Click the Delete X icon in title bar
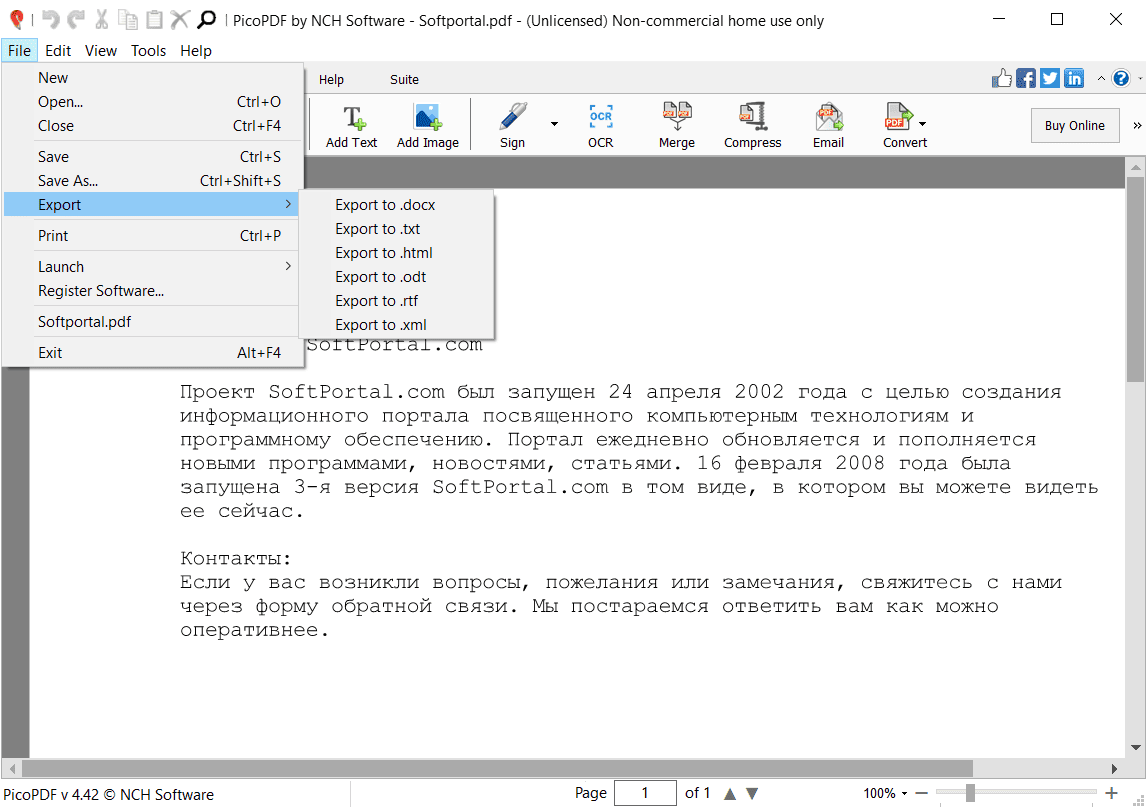This screenshot has height=809, width=1147. coord(180,20)
